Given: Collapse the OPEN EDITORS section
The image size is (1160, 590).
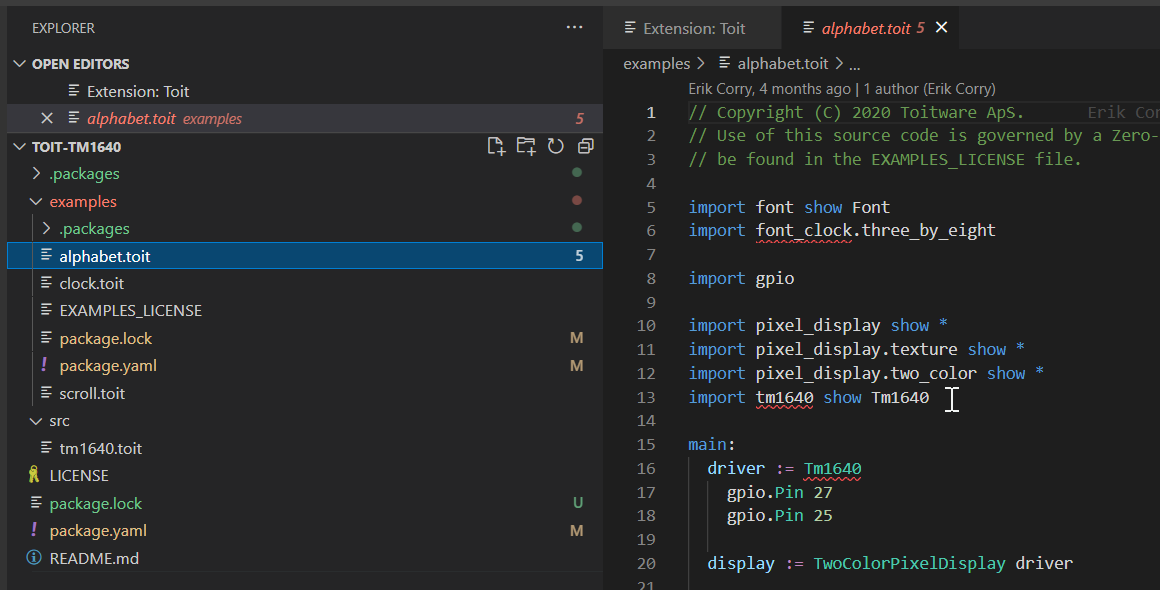Looking at the screenshot, I should pyautogui.click(x=22, y=63).
